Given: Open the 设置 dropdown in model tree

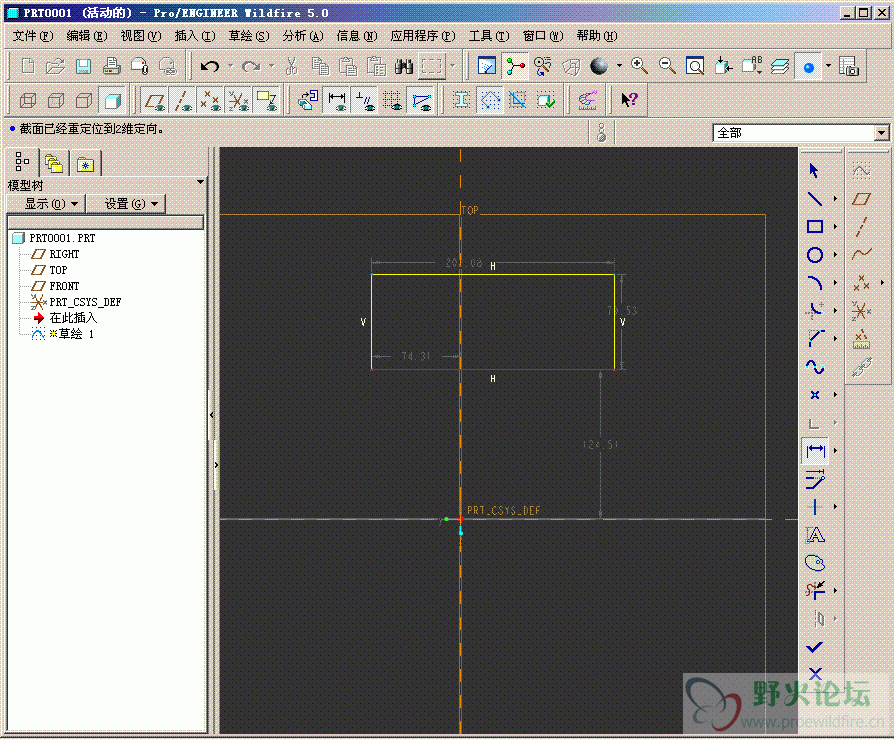Looking at the screenshot, I should (125, 204).
